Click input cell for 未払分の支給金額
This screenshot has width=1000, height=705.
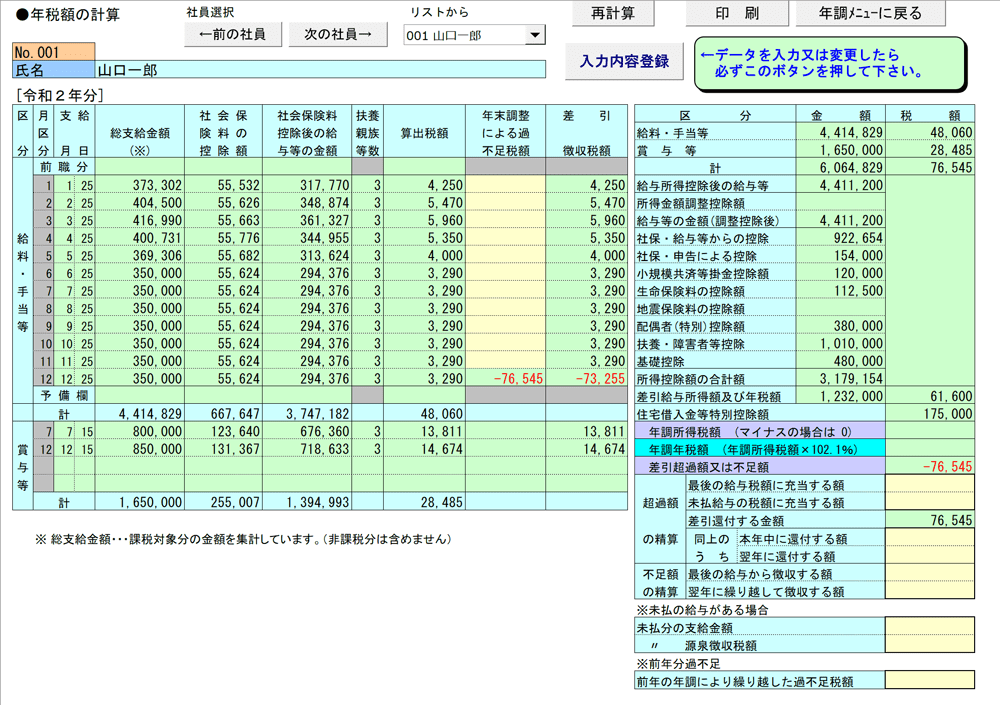tap(930, 627)
